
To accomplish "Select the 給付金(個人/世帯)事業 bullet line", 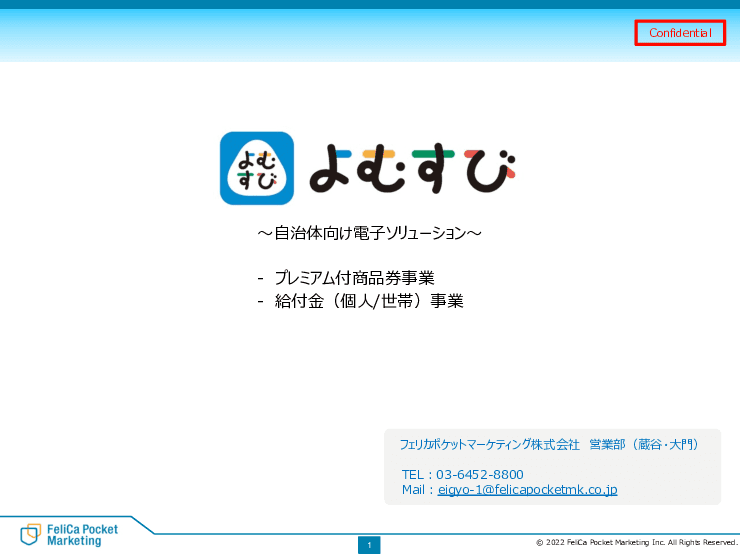I will (x=369, y=300).
